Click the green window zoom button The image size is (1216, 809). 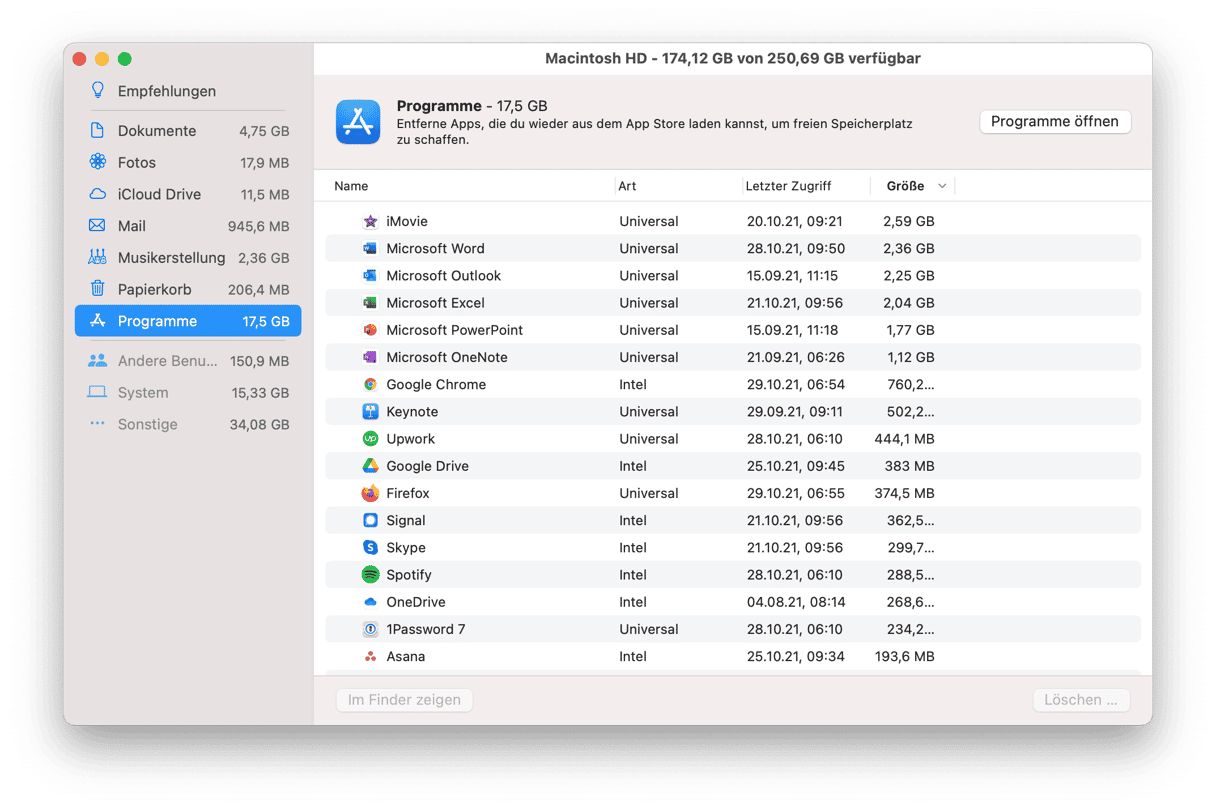[x=125, y=59]
